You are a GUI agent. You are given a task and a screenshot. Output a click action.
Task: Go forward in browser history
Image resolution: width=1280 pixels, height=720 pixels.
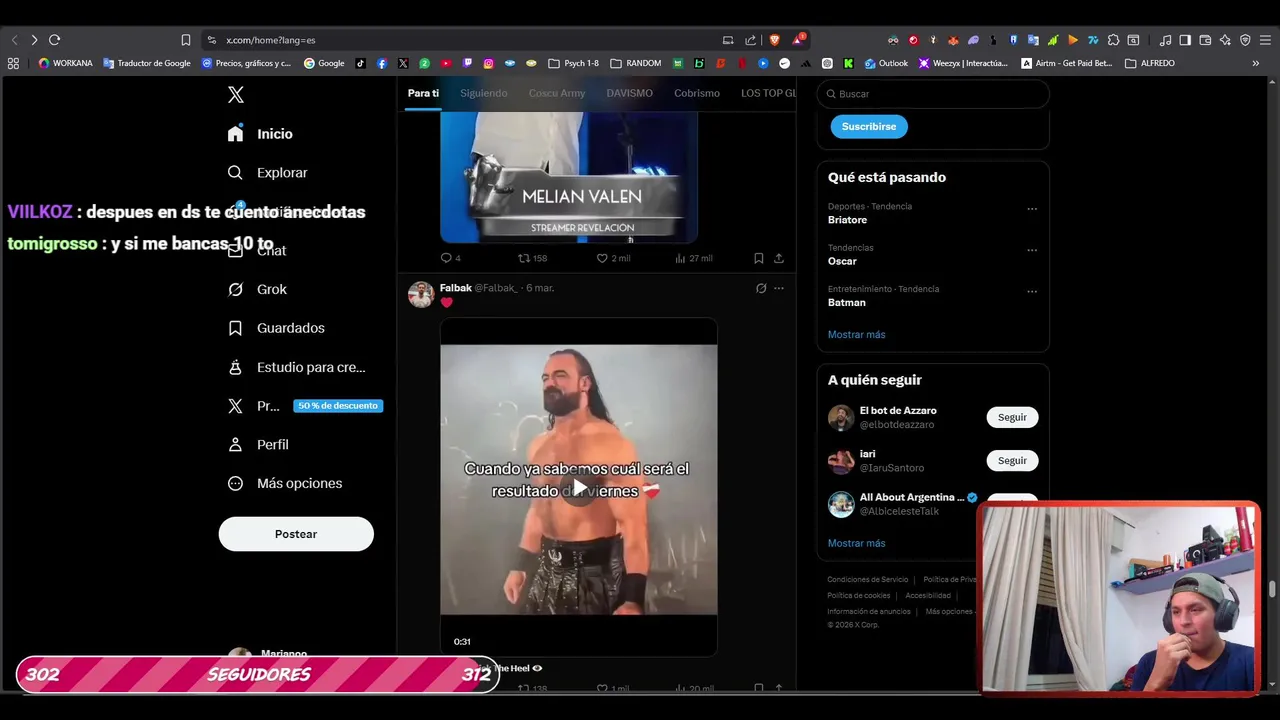click(x=34, y=40)
